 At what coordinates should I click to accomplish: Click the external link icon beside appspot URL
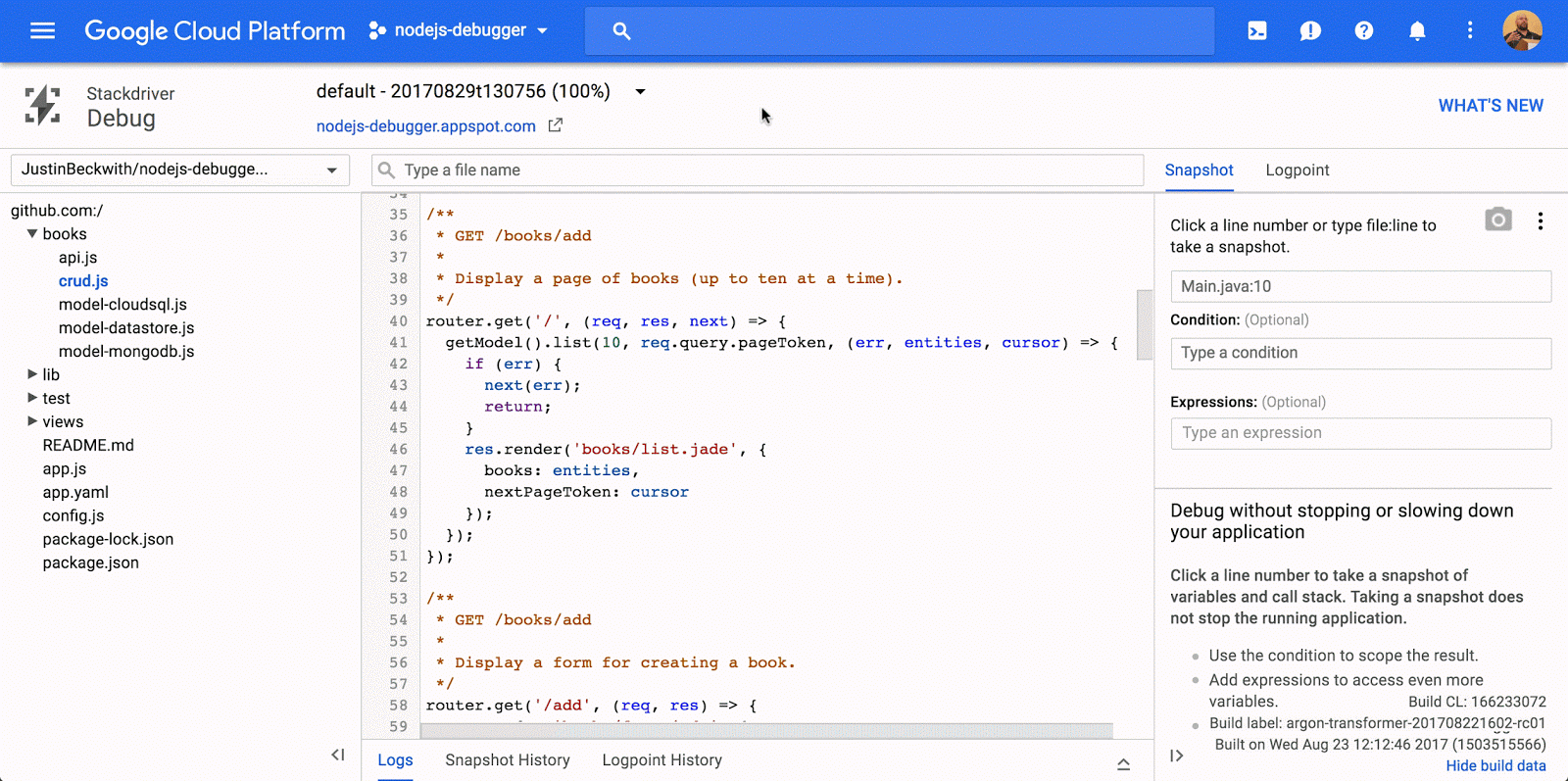[556, 125]
